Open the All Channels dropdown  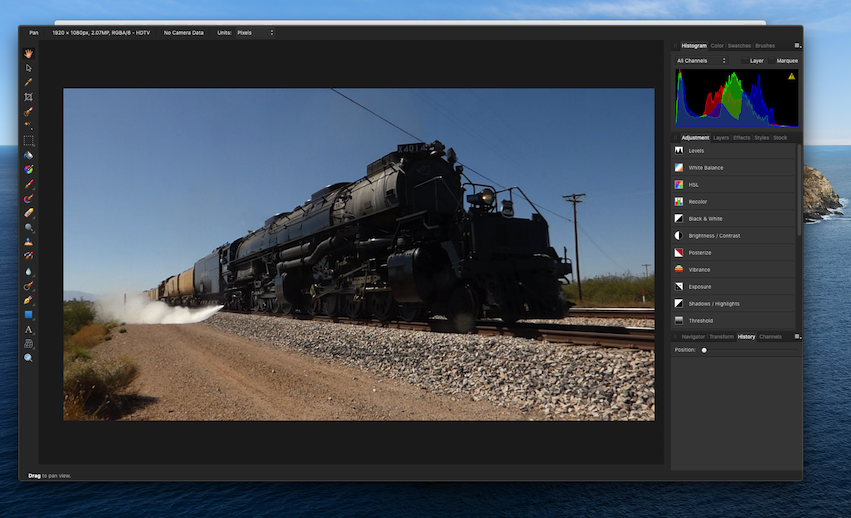point(701,61)
